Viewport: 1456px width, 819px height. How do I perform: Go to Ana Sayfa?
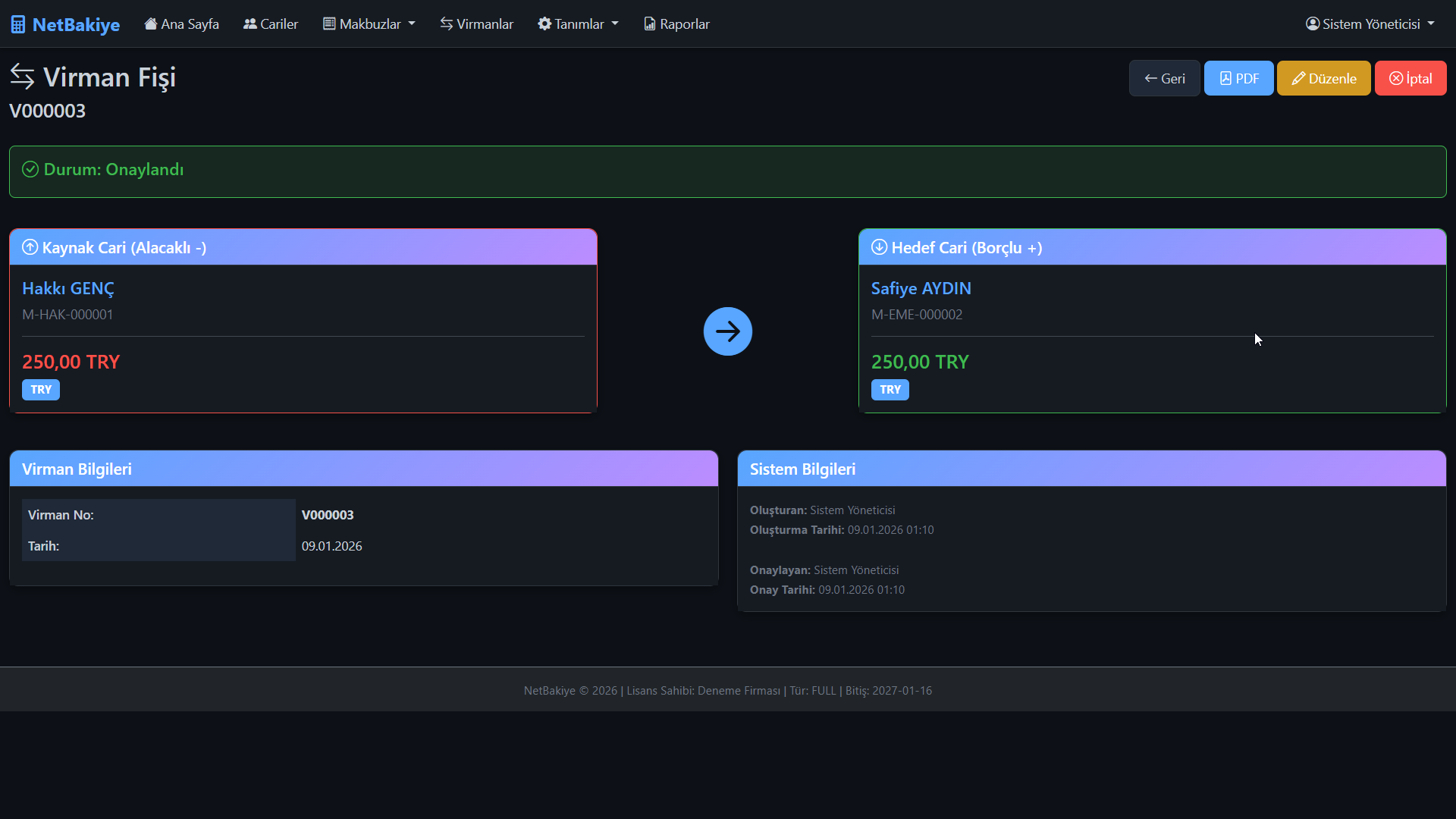(182, 24)
